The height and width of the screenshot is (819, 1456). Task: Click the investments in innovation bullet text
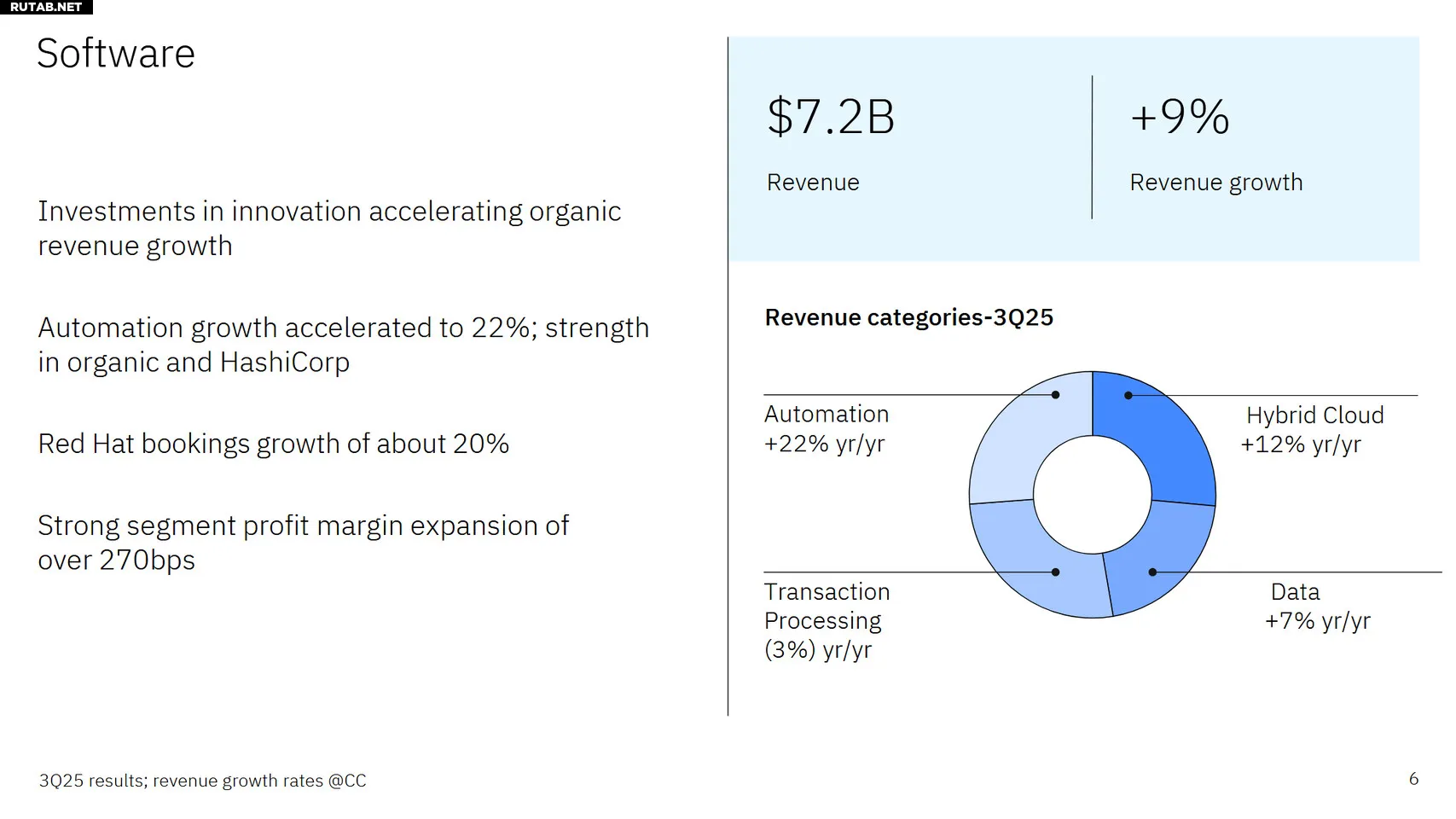329,229
